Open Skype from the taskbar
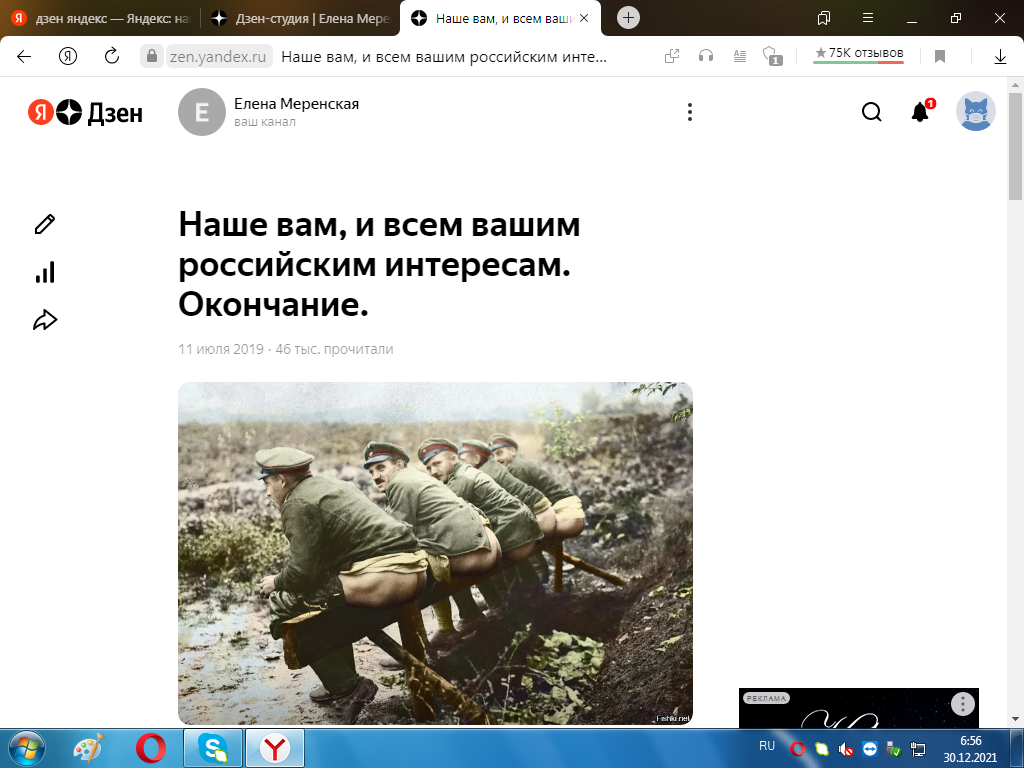The image size is (1024, 768). 213,748
